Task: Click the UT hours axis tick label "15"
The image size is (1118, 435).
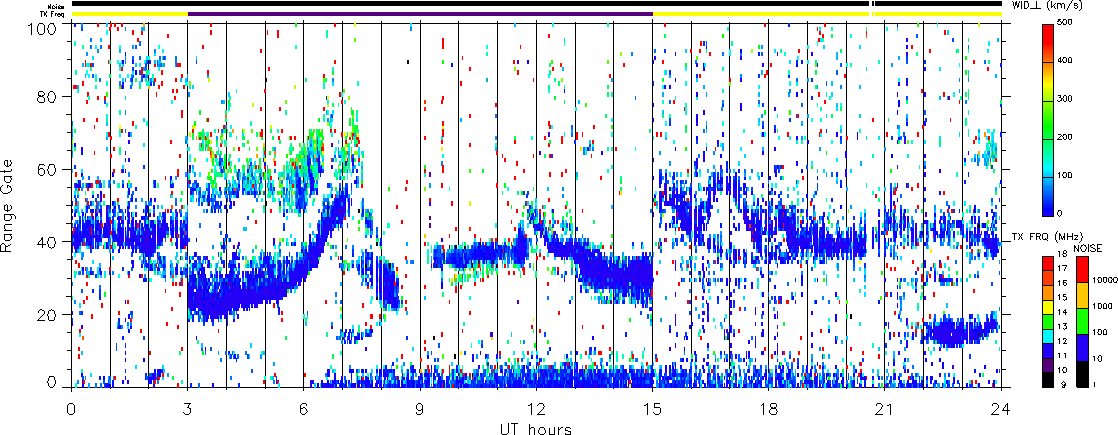Action: [x=652, y=407]
